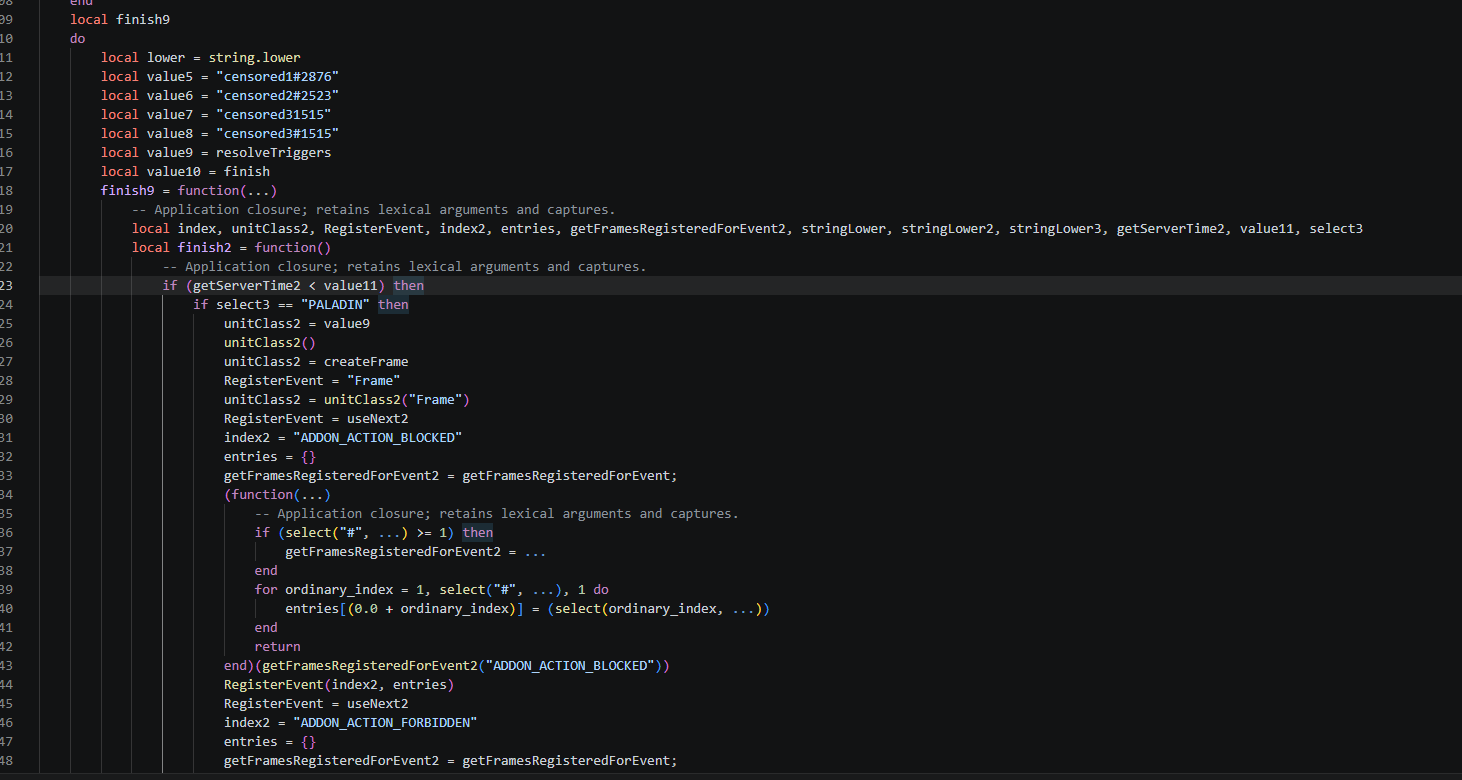Click the "return" keyword
This screenshot has width=1462, height=780.
pyautogui.click(x=278, y=646)
